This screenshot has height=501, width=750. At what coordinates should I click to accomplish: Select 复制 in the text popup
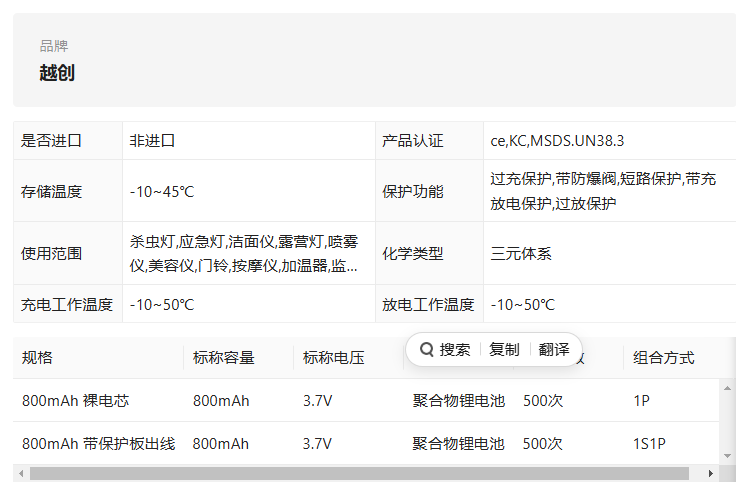click(504, 349)
